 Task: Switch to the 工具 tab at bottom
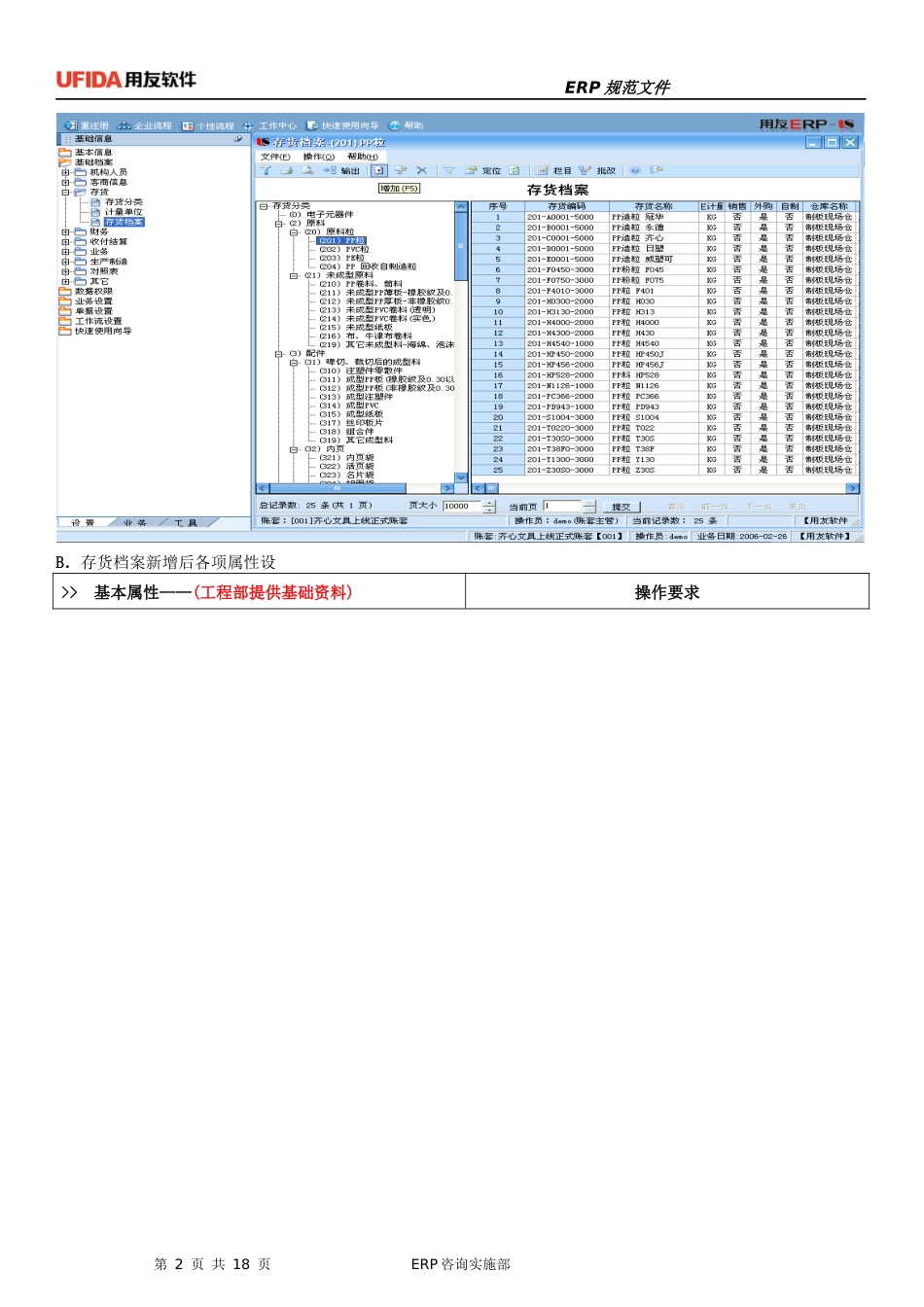(x=186, y=523)
